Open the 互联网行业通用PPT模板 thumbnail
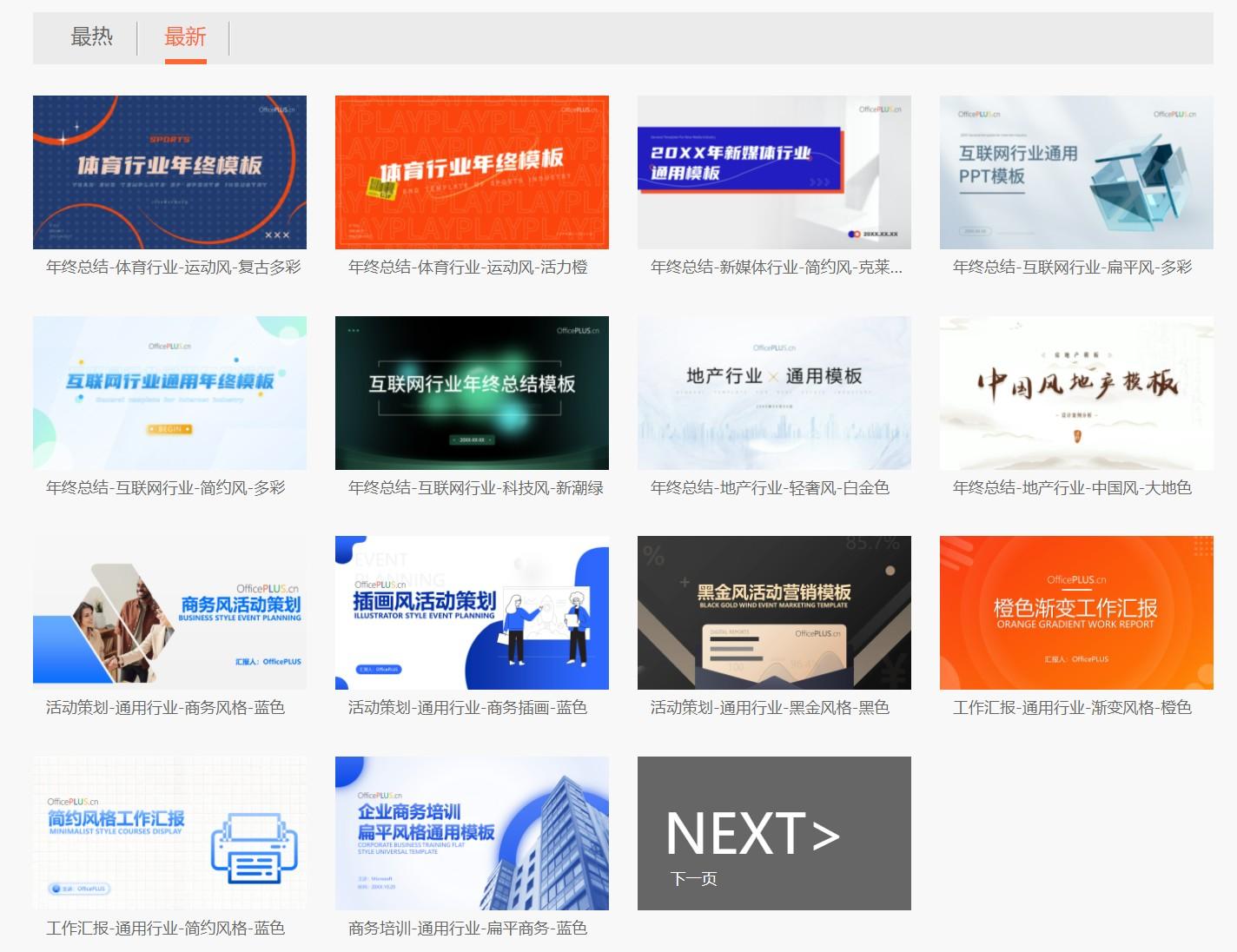This screenshot has width=1237, height=952. (x=1076, y=172)
